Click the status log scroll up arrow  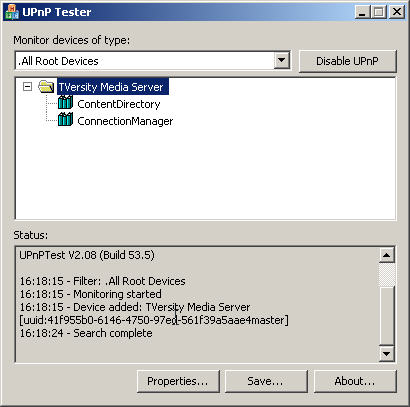point(387,255)
